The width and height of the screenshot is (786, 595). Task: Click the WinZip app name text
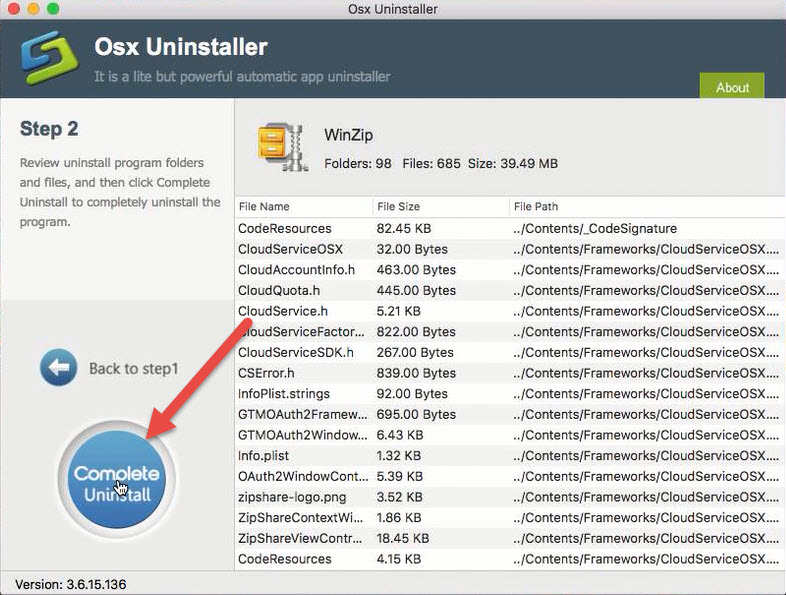(x=348, y=135)
